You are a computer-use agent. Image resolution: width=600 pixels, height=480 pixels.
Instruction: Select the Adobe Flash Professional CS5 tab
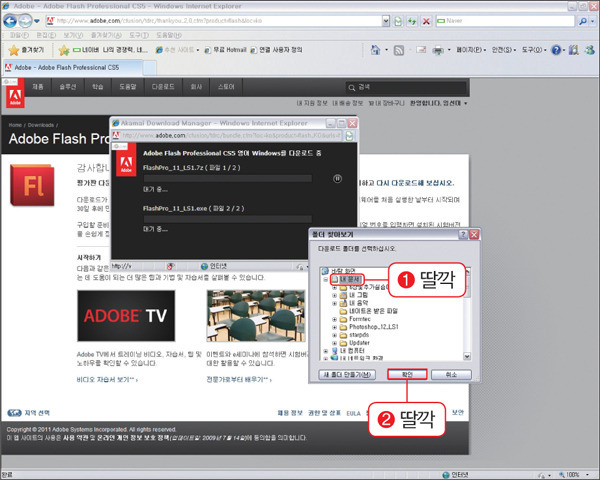pos(73,68)
